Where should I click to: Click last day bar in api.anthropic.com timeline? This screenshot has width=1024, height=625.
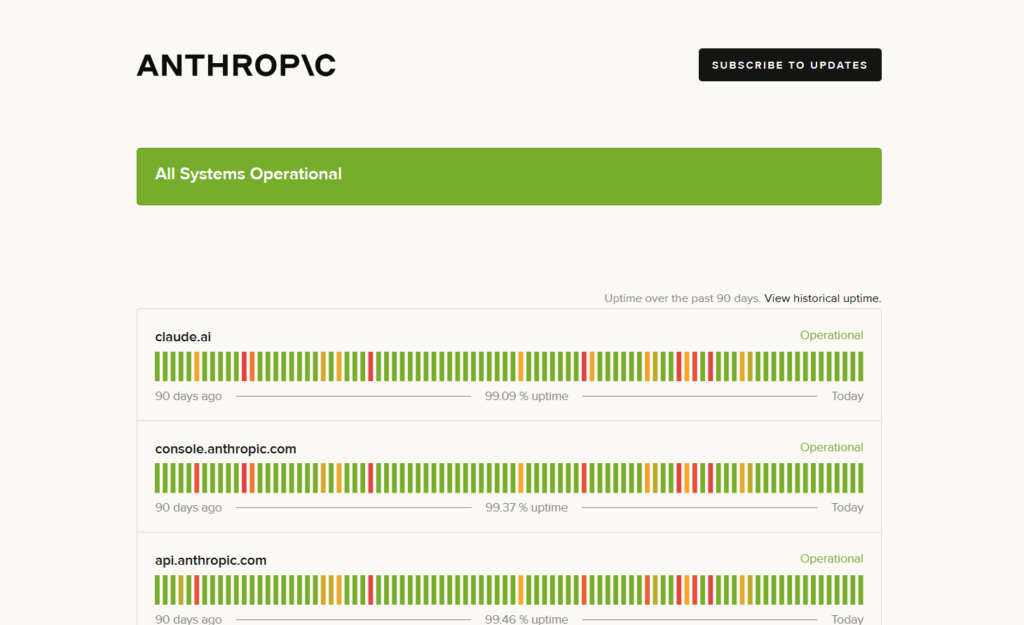point(860,590)
